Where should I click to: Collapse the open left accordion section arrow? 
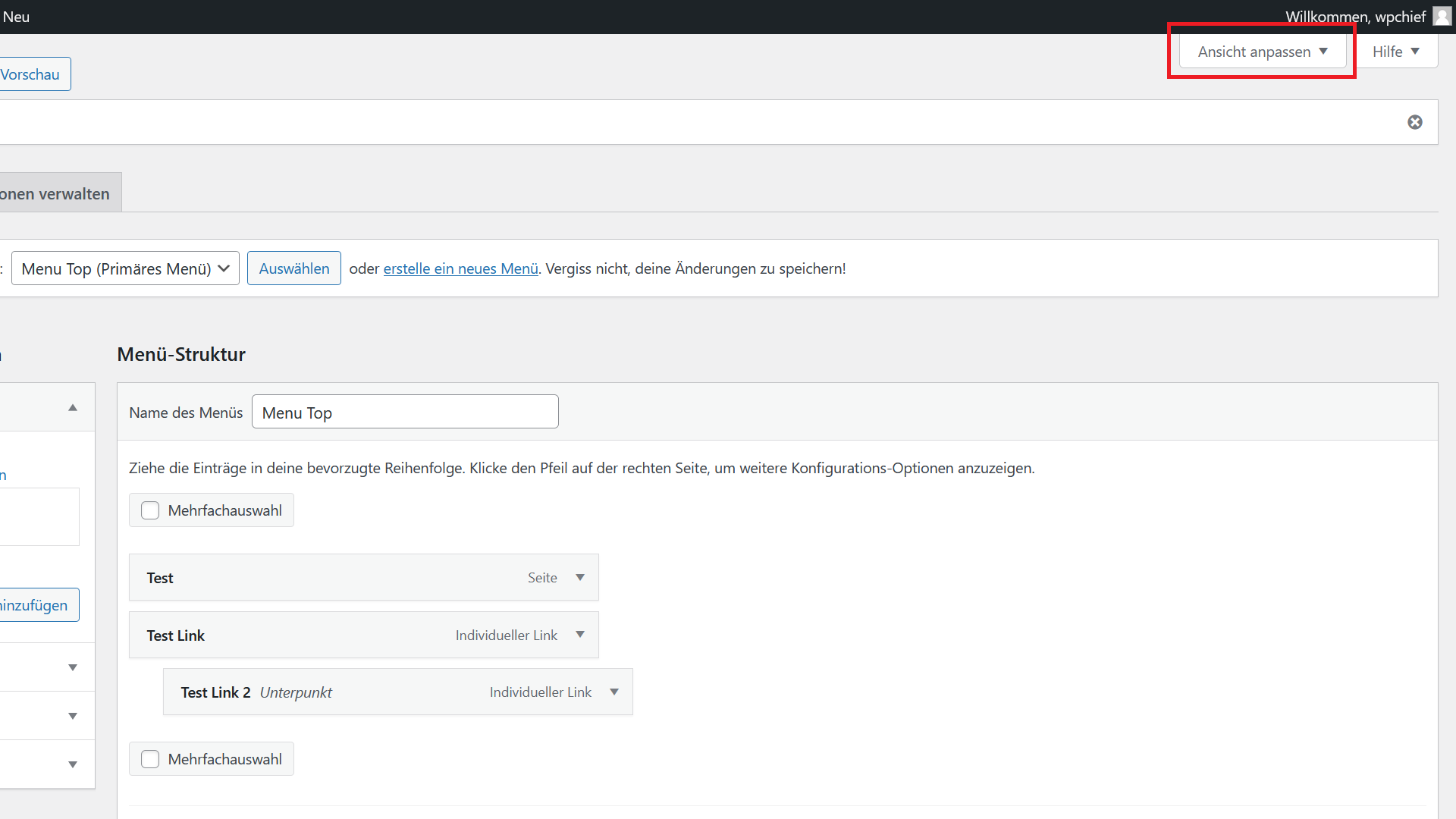point(73,408)
